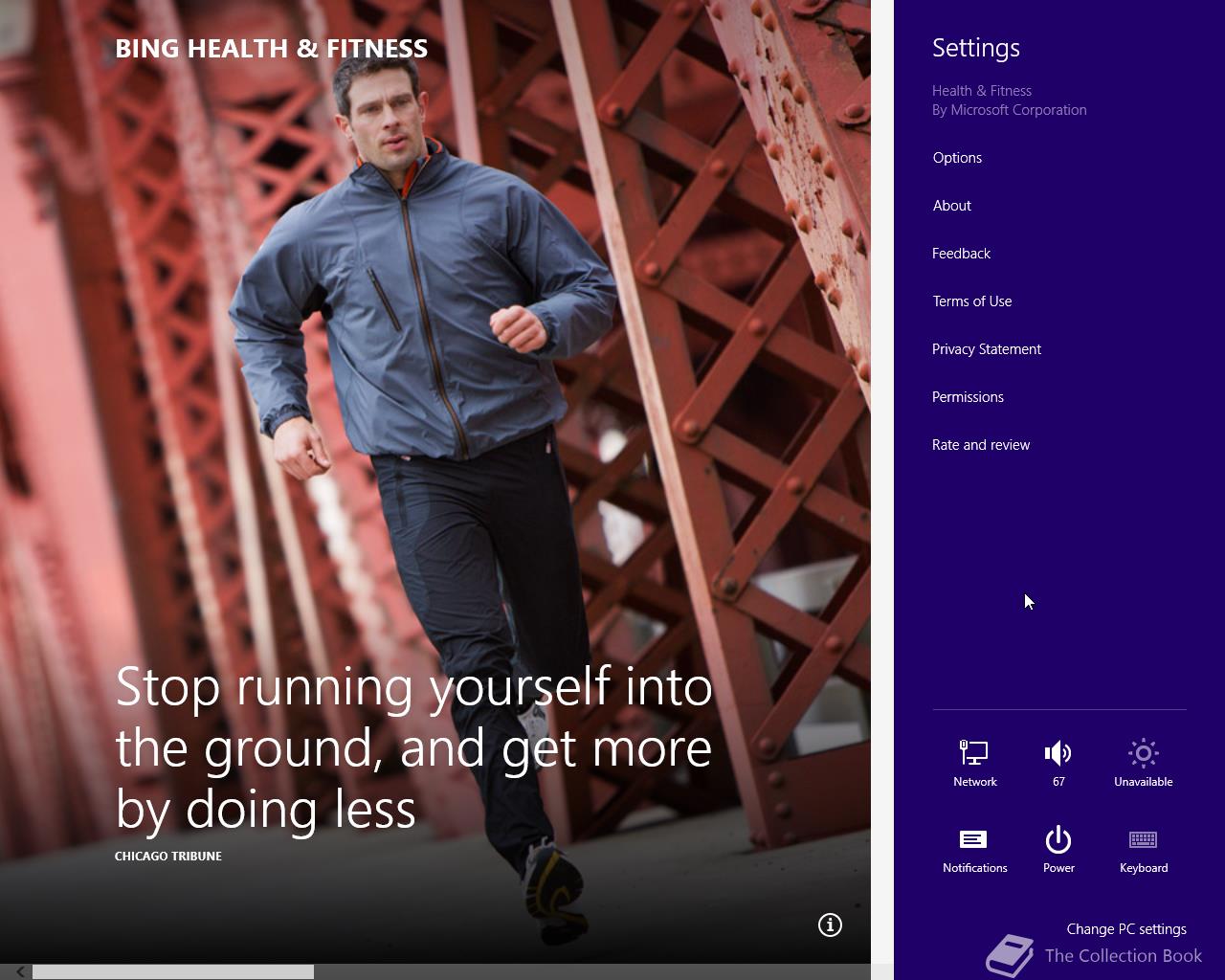Open the article headline 'Stop running yourself'
The height and width of the screenshot is (980, 1225).
point(413,747)
